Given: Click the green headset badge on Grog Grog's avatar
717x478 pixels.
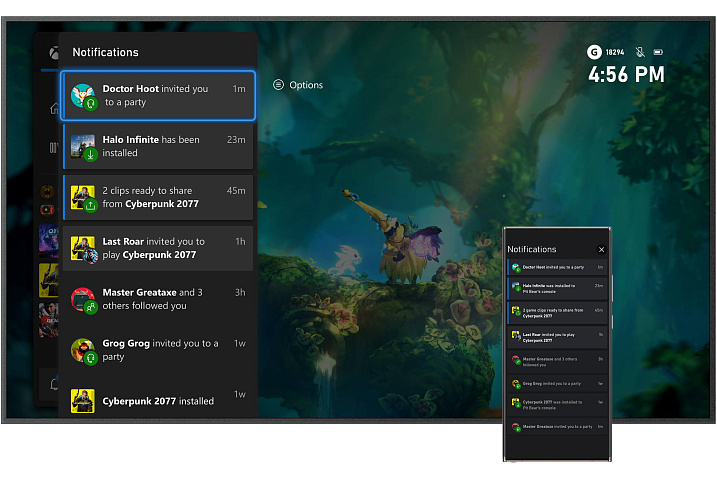Looking at the screenshot, I should click(91, 359).
